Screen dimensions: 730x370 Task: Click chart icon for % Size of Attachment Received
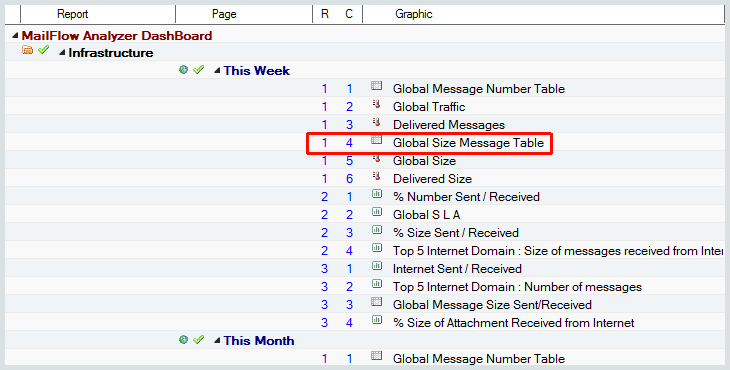point(377,320)
